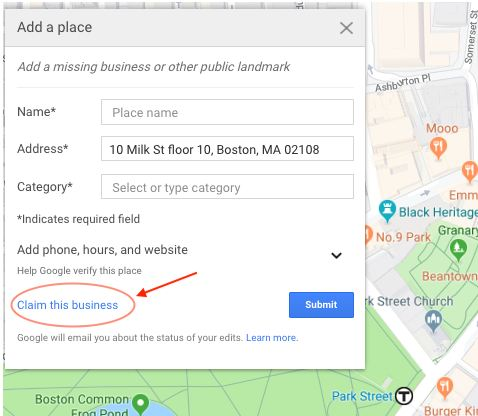The height and width of the screenshot is (416, 478).
Task: Open the Learn more link
Action: pyautogui.click(x=272, y=338)
